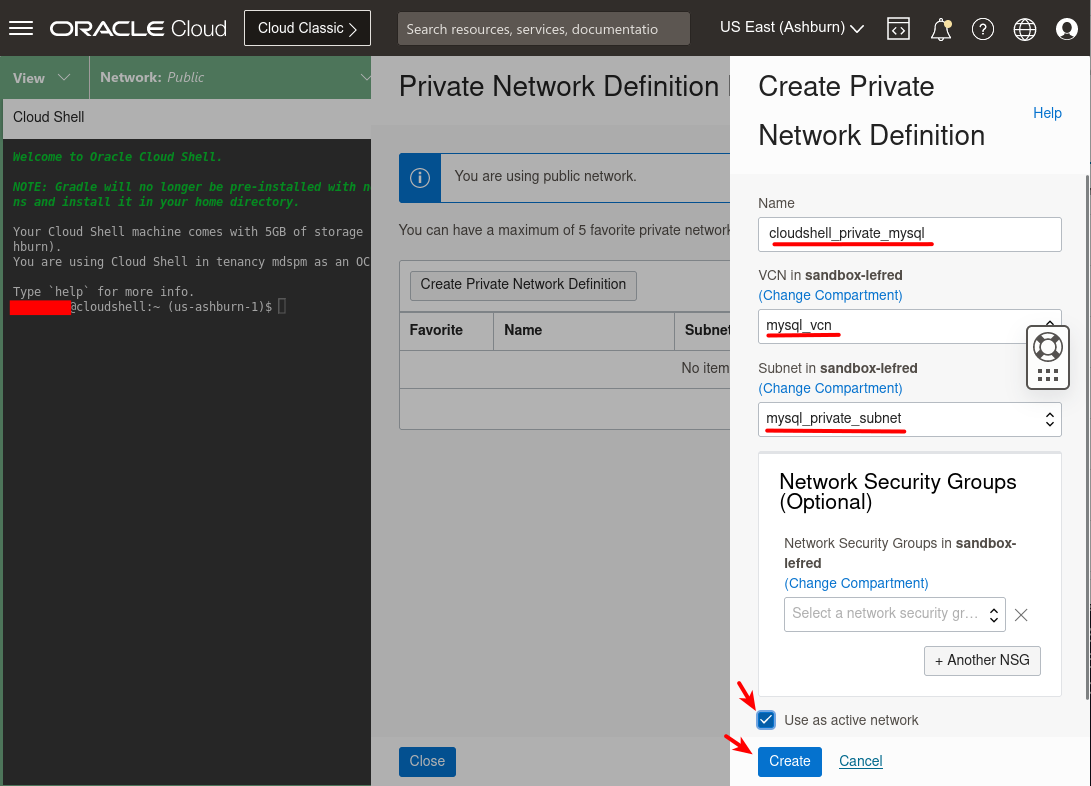Click the Name field containing cloudshell_private_mysql
The height and width of the screenshot is (786, 1091).
coord(910,234)
